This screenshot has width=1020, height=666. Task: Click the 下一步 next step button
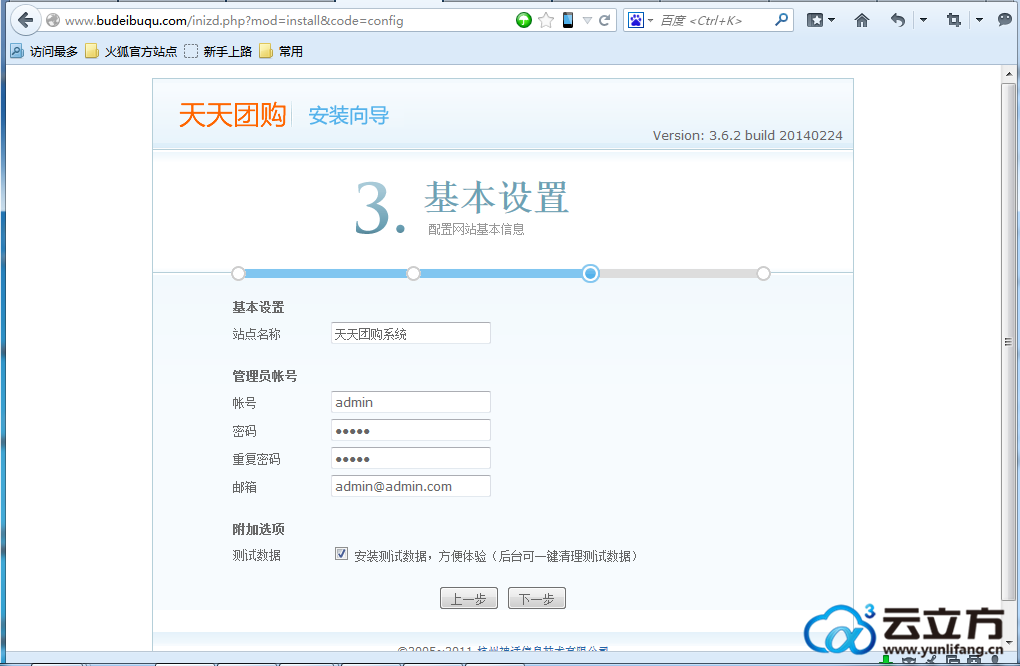[x=537, y=598]
